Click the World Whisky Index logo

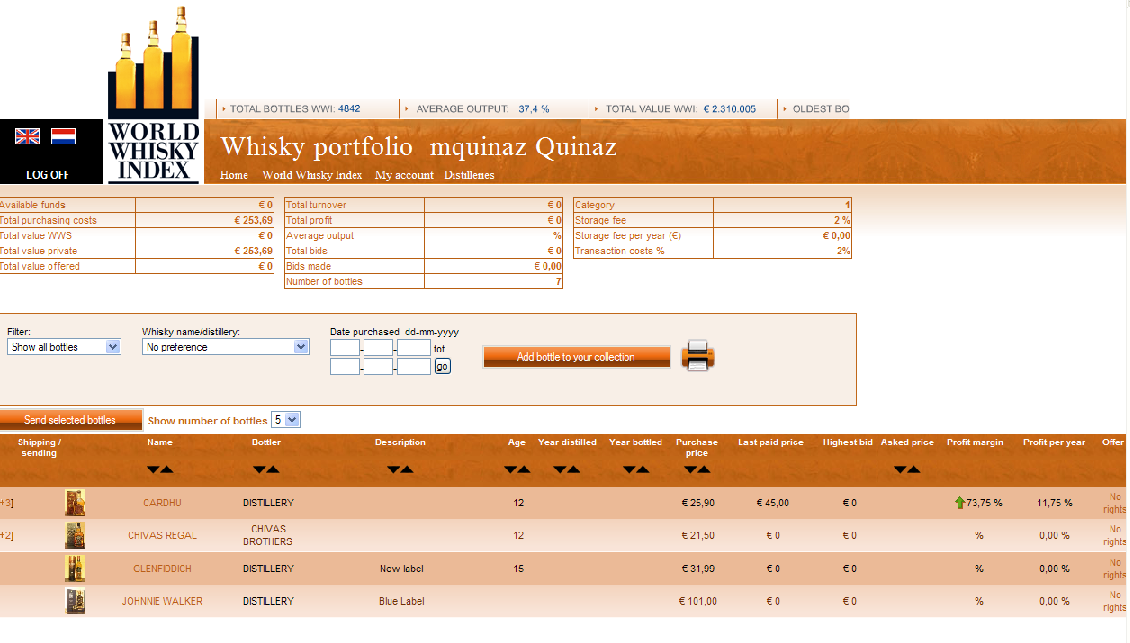154,94
